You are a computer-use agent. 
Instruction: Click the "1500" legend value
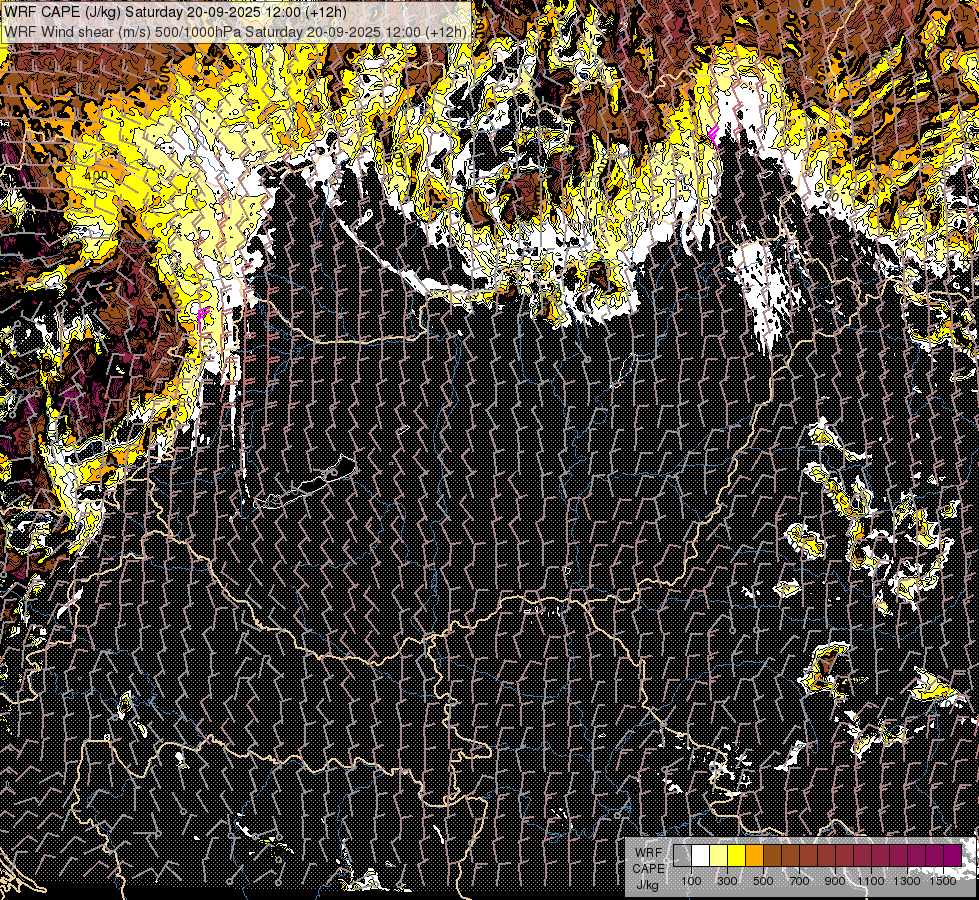[943, 881]
